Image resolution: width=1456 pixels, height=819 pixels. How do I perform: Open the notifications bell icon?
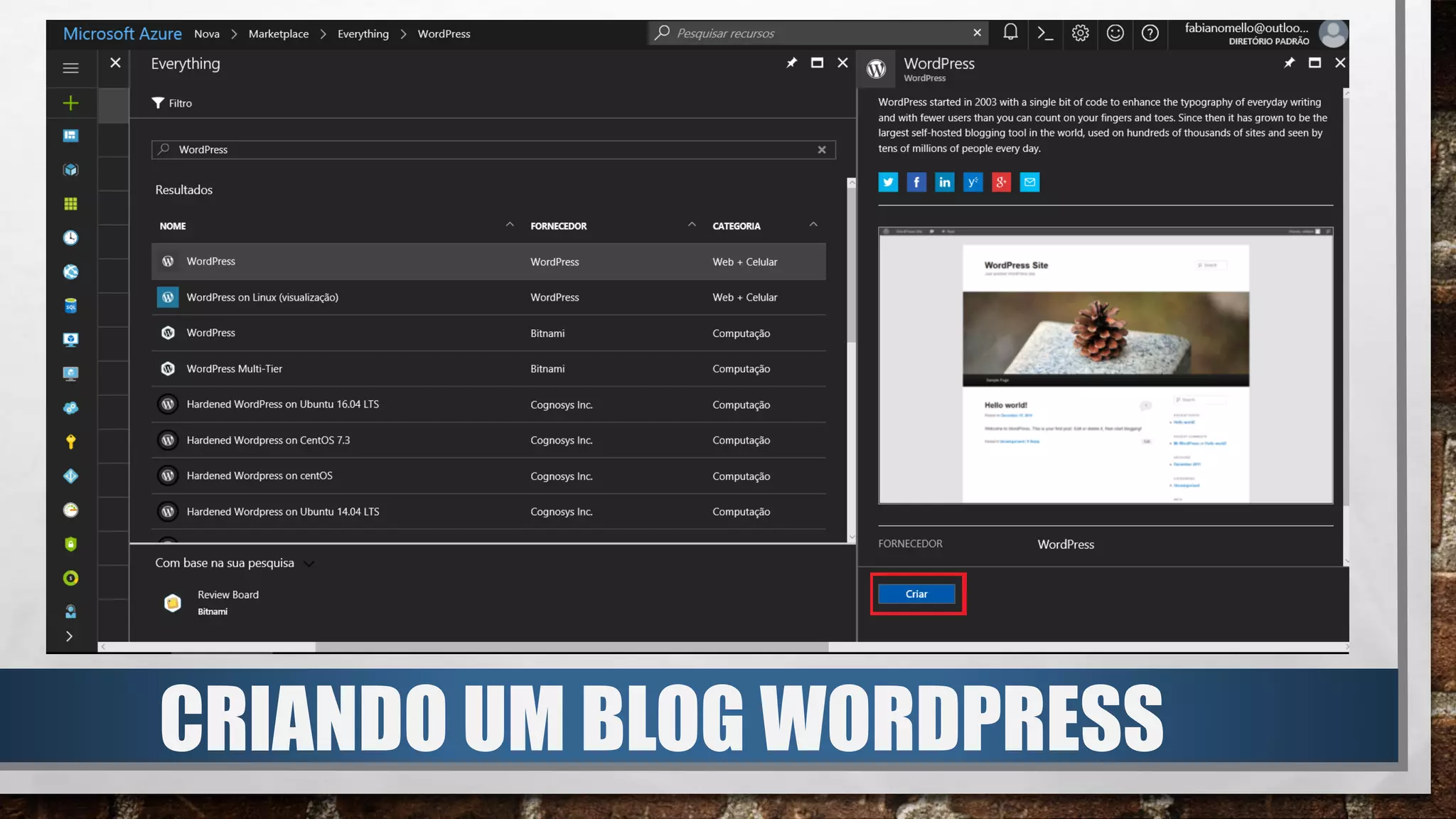[x=1010, y=33]
